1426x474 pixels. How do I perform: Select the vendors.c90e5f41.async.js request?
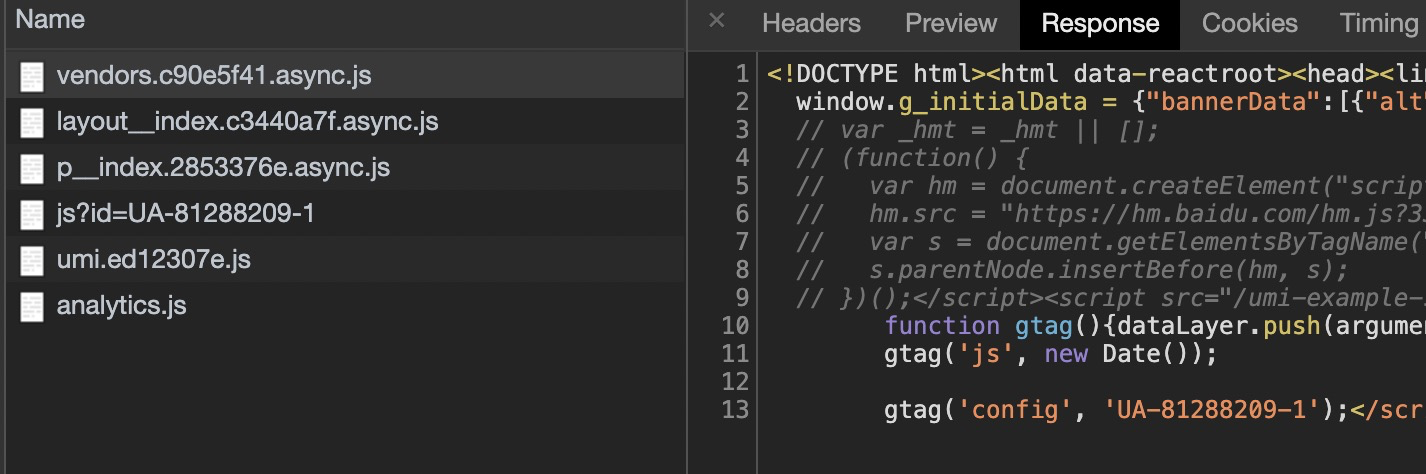tap(345, 76)
